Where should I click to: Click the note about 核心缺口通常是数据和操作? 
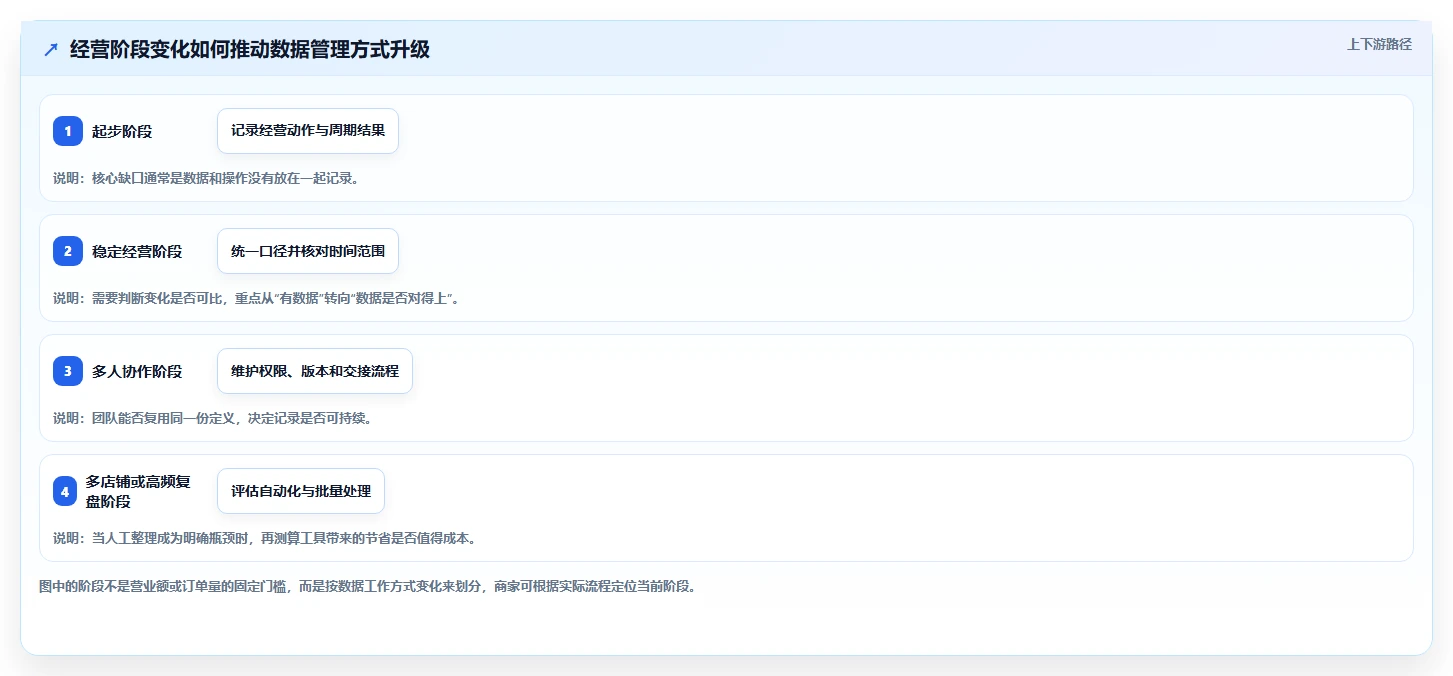click(206, 178)
